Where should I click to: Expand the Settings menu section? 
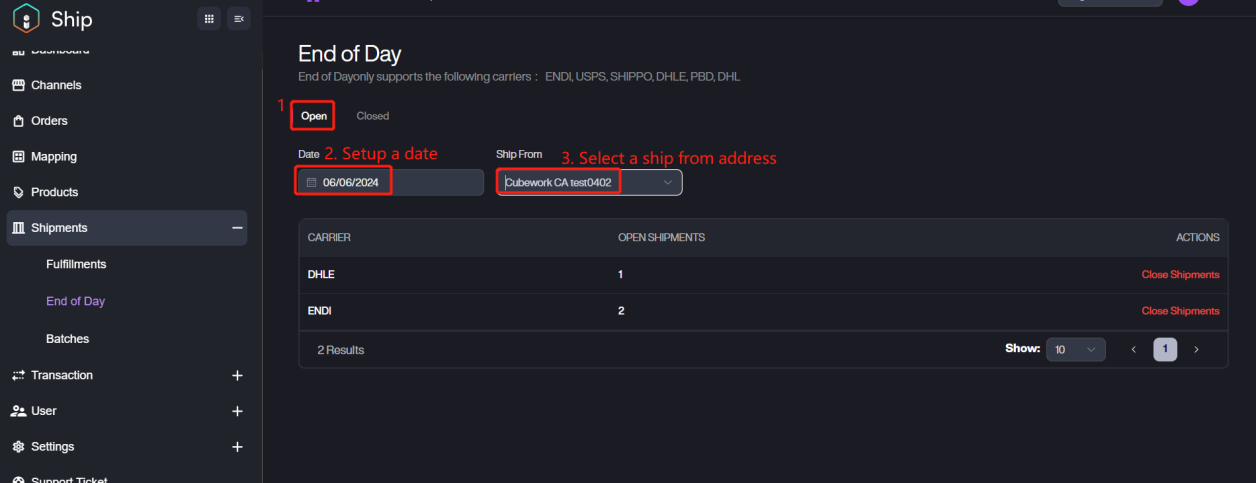[237, 447]
